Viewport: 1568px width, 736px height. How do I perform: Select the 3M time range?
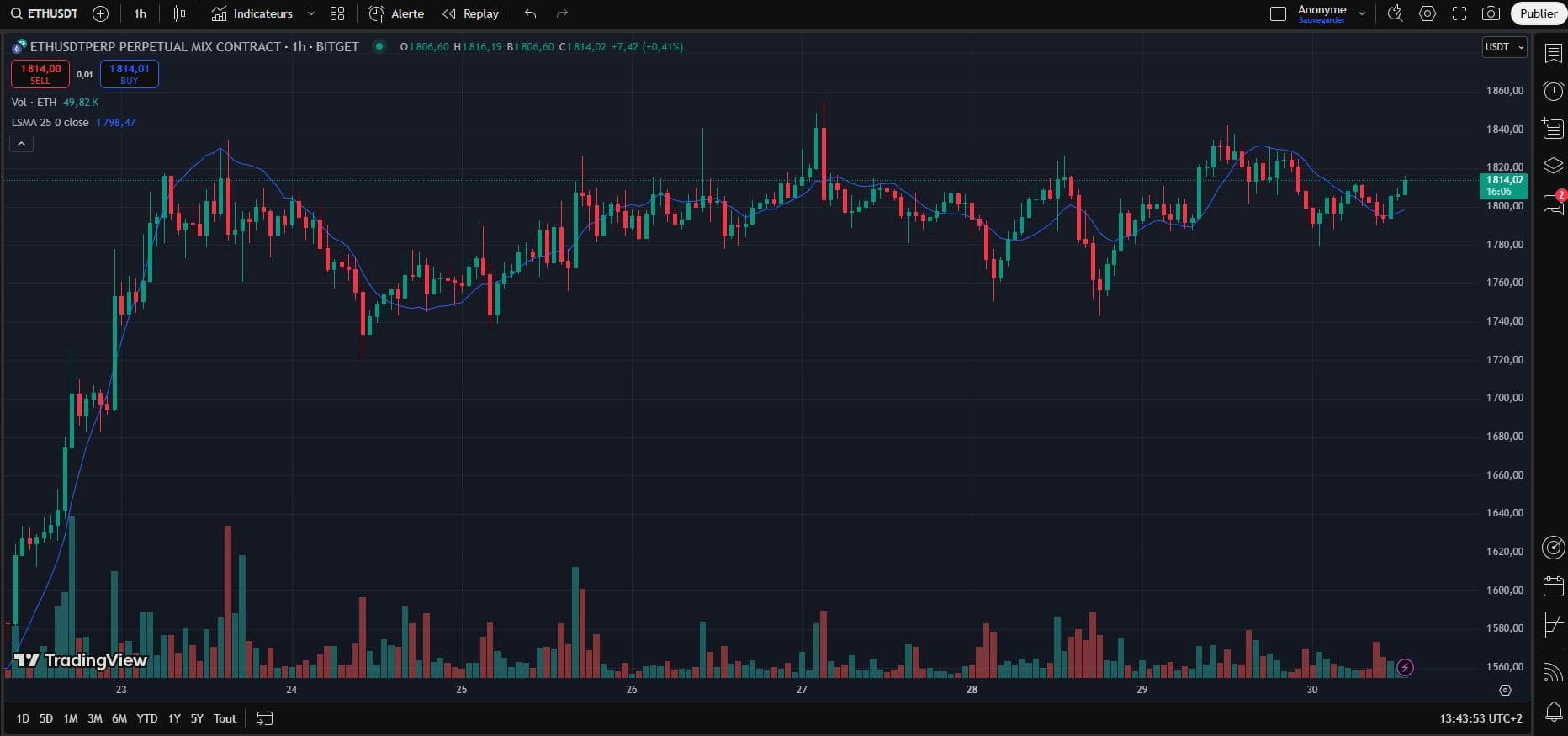coord(95,718)
